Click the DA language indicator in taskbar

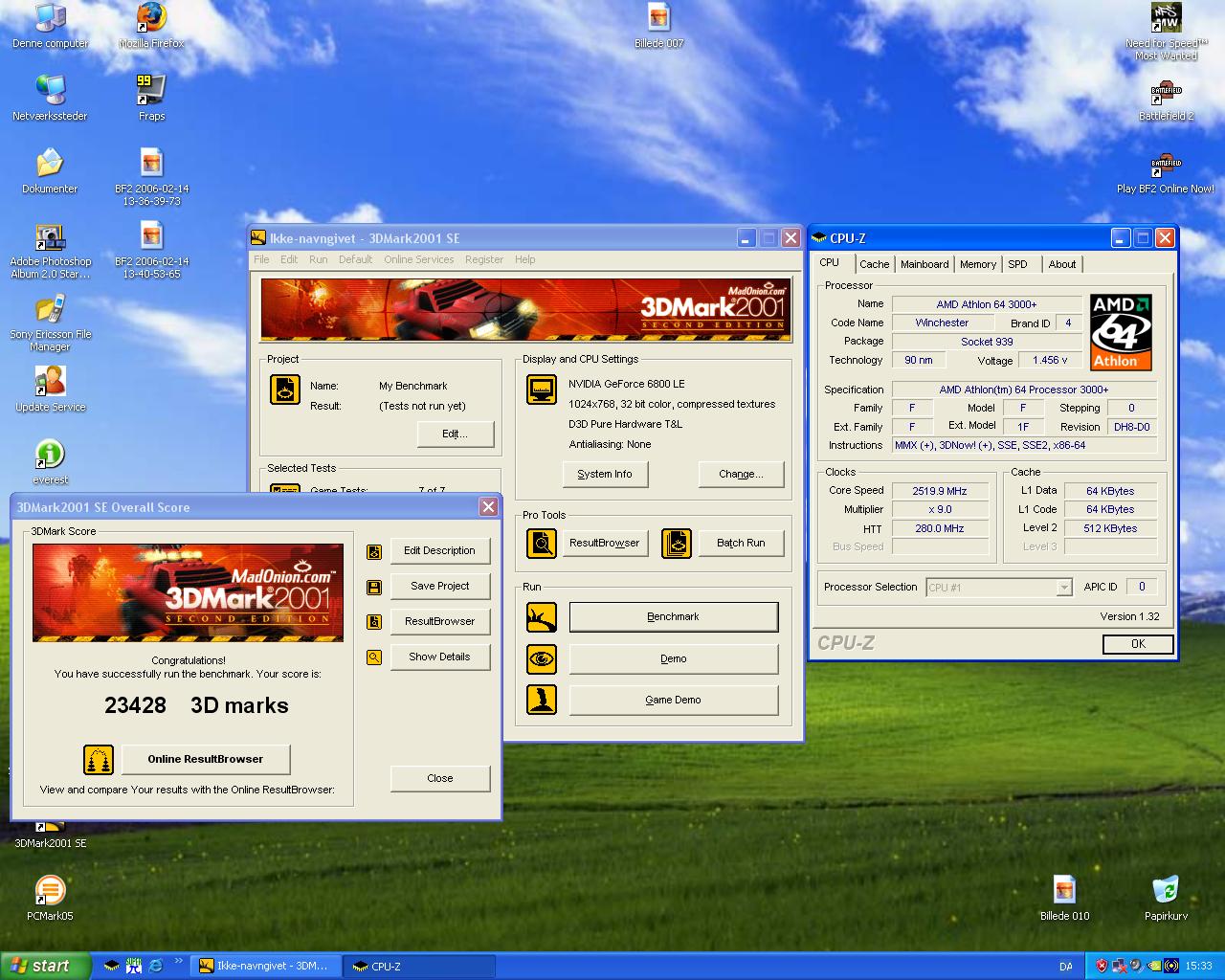pos(1066,967)
